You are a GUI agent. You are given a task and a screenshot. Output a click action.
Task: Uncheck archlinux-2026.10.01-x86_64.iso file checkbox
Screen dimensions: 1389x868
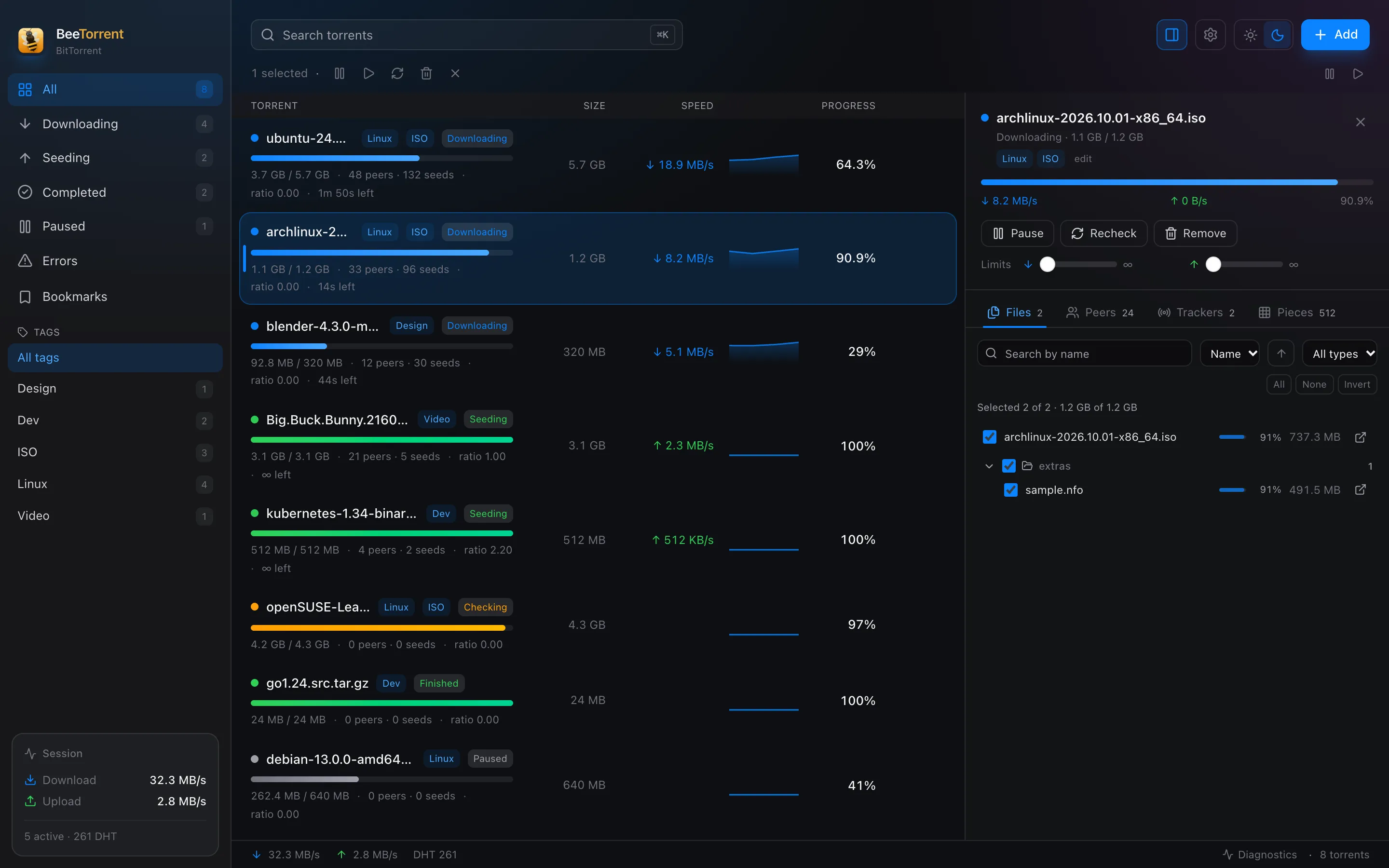click(990, 437)
